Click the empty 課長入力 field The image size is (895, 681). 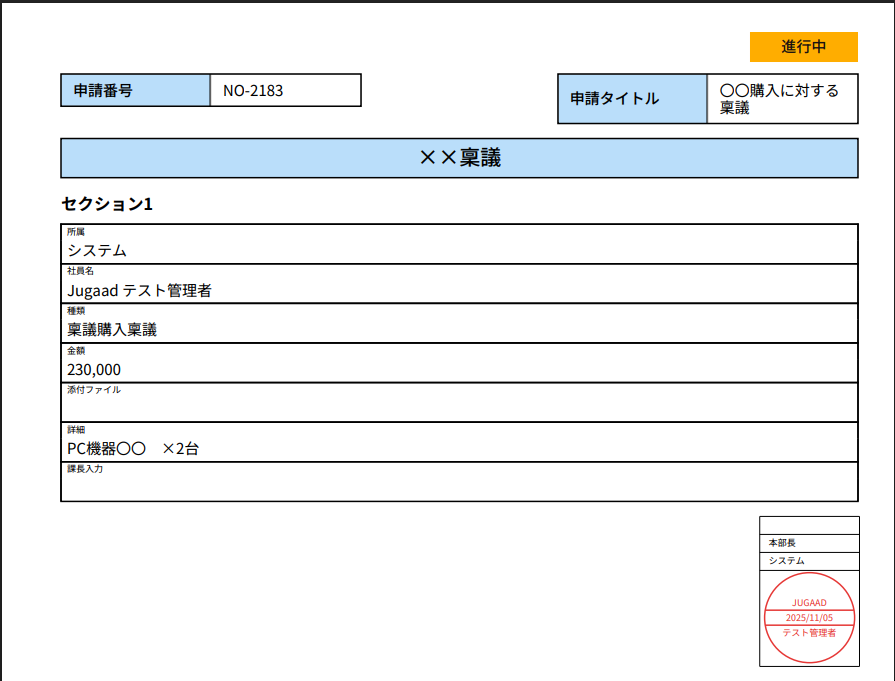(459, 482)
